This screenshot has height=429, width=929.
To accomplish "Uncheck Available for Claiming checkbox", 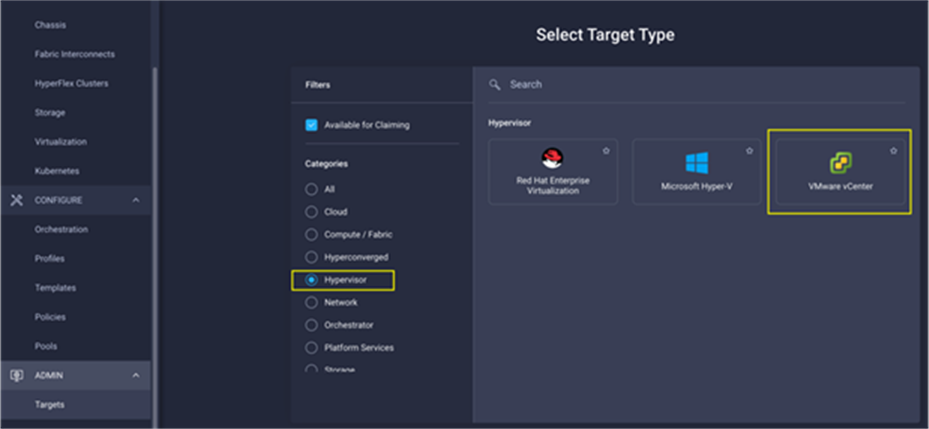I will coord(311,125).
